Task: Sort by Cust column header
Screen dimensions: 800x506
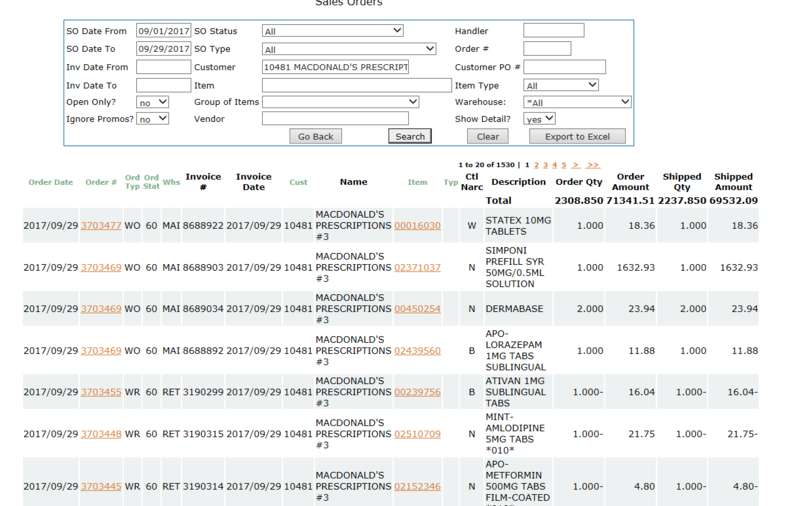Action: pyautogui.click(x=298, y=182)
